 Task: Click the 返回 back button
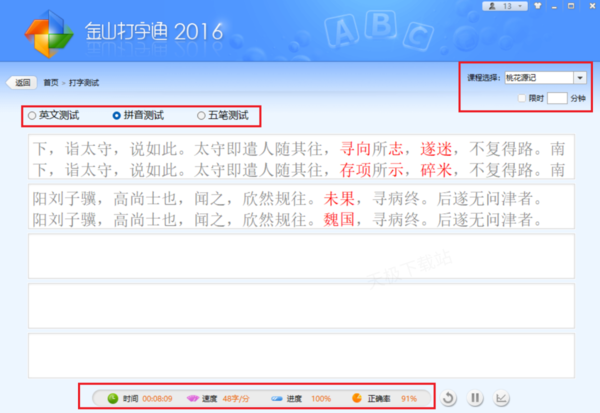(21, 82)
